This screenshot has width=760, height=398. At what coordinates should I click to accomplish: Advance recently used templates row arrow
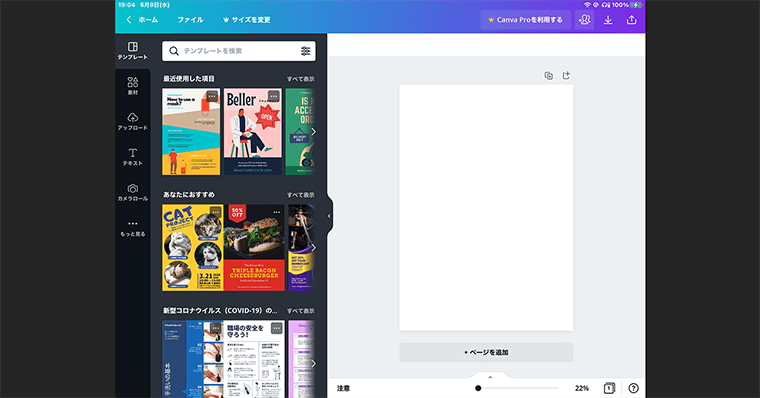[314, 132]
